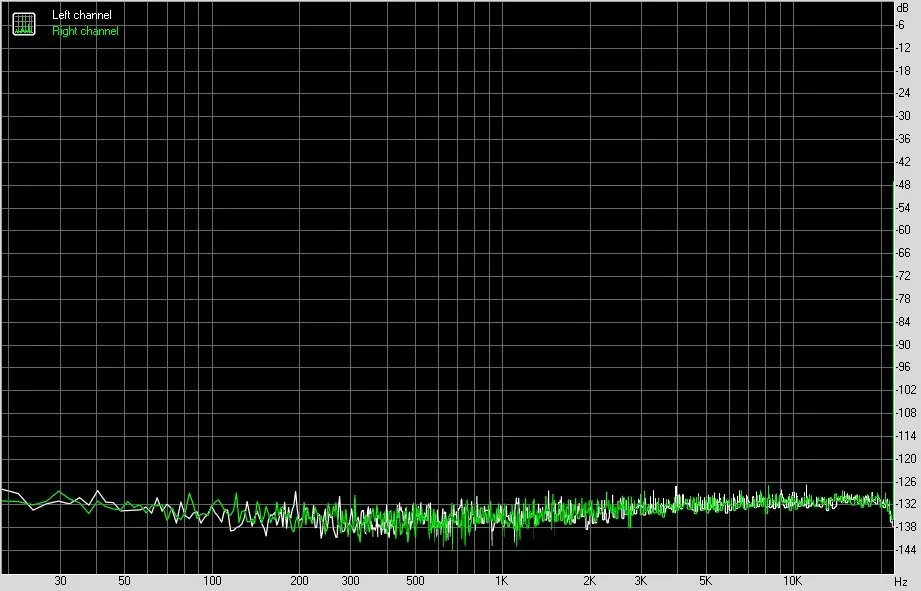The image size is (921, 591).
Task: Click the -84 dB axis value
Action: (903, 321)
